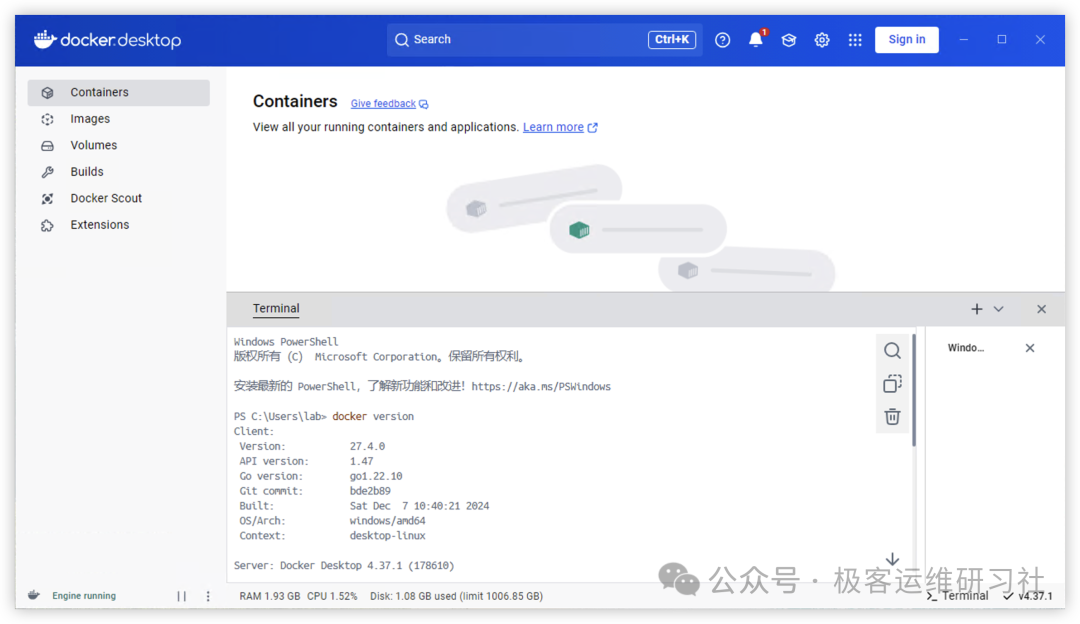The width and height of the screenshot is (1080, 624).
Task: Click the Engine running status text
Action: tap(84, 596)
